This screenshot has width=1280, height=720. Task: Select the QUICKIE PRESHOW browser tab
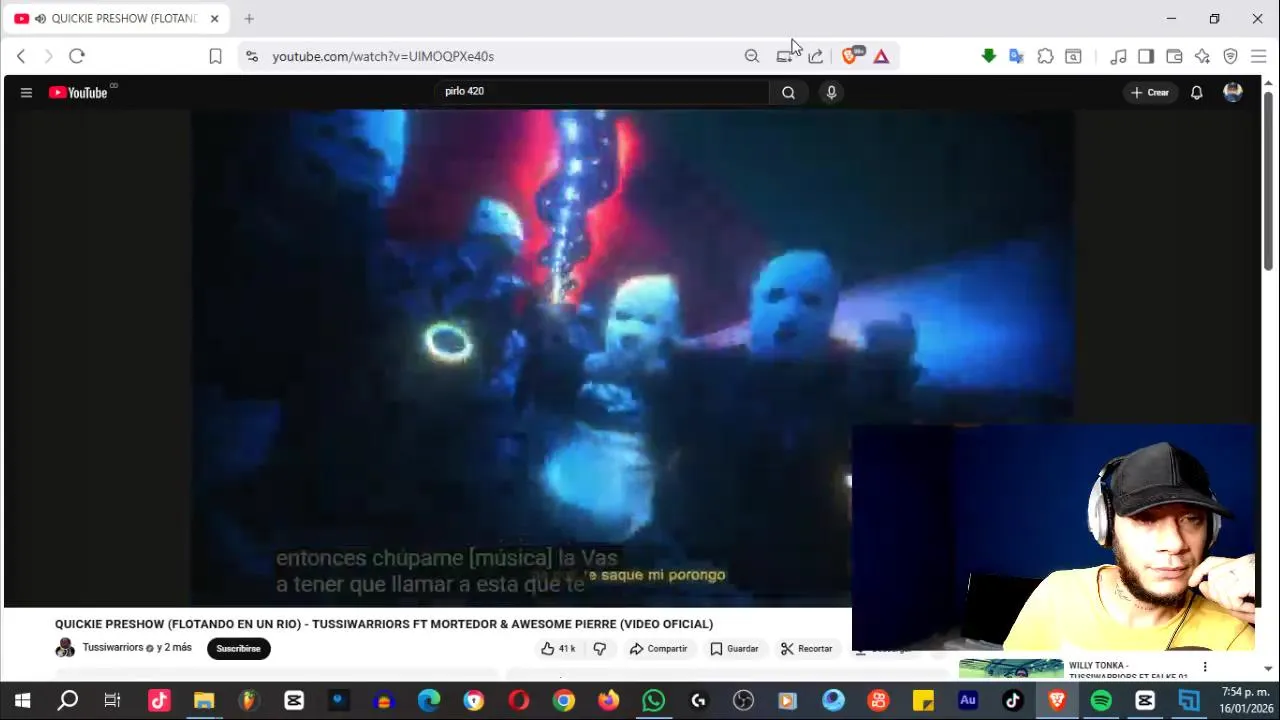pyautogui.click(x=116, y=18)
